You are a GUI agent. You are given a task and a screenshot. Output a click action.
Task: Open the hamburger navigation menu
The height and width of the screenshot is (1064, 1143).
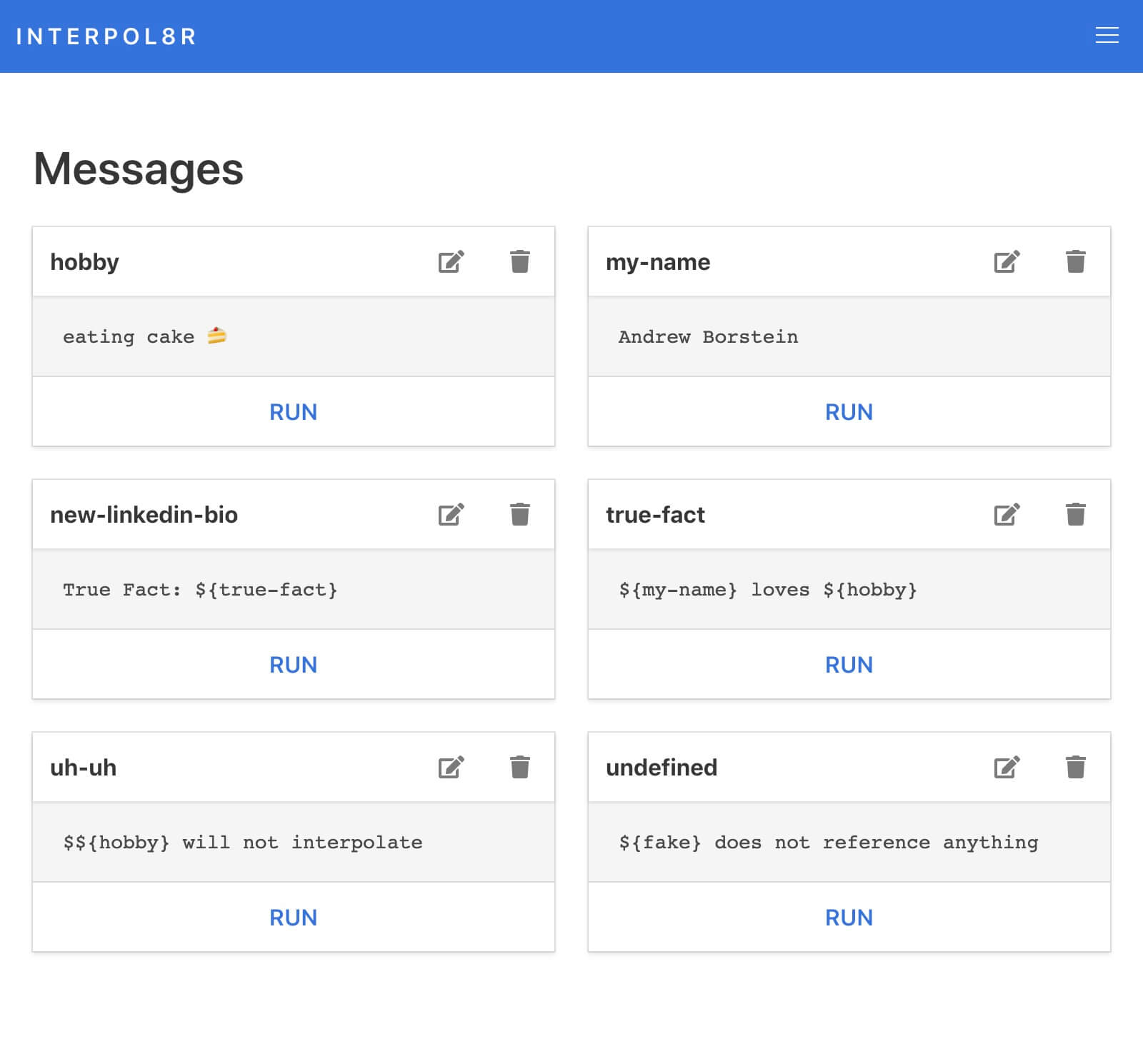[1107, 36]
